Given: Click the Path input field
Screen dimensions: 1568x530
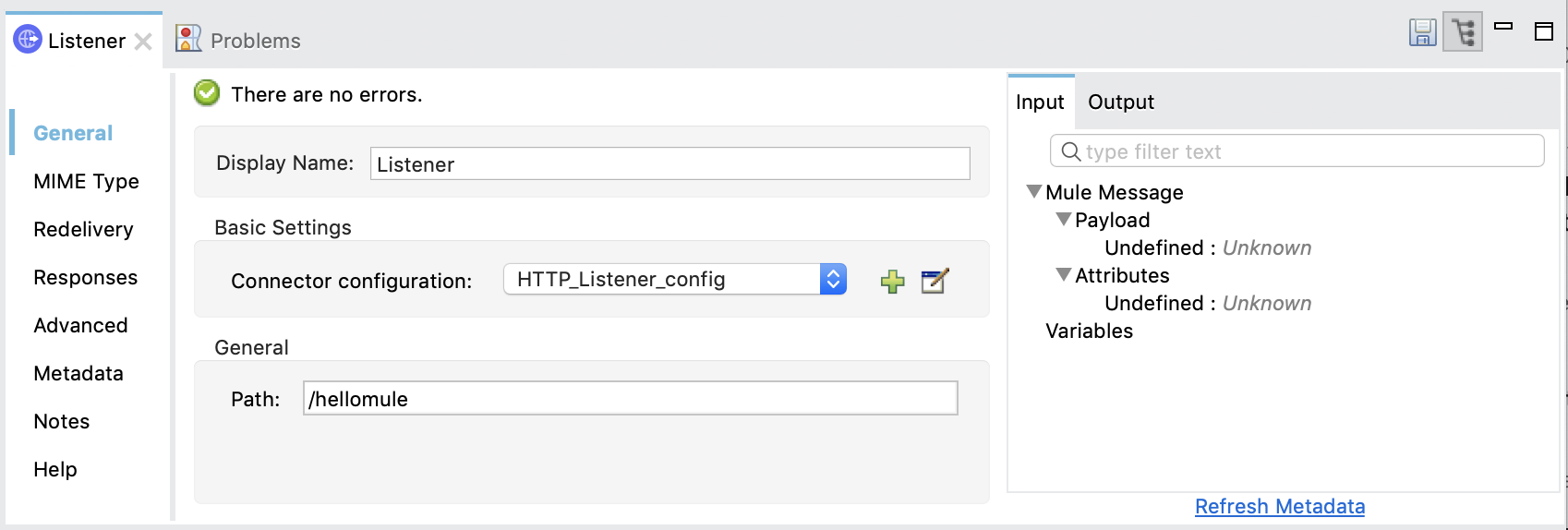Looking at the screenshot, I should pos(630,399).
